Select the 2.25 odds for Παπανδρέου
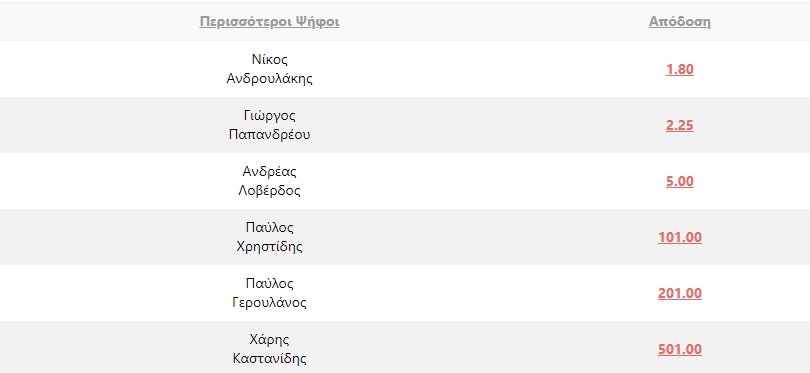 (x=679, y=126)
